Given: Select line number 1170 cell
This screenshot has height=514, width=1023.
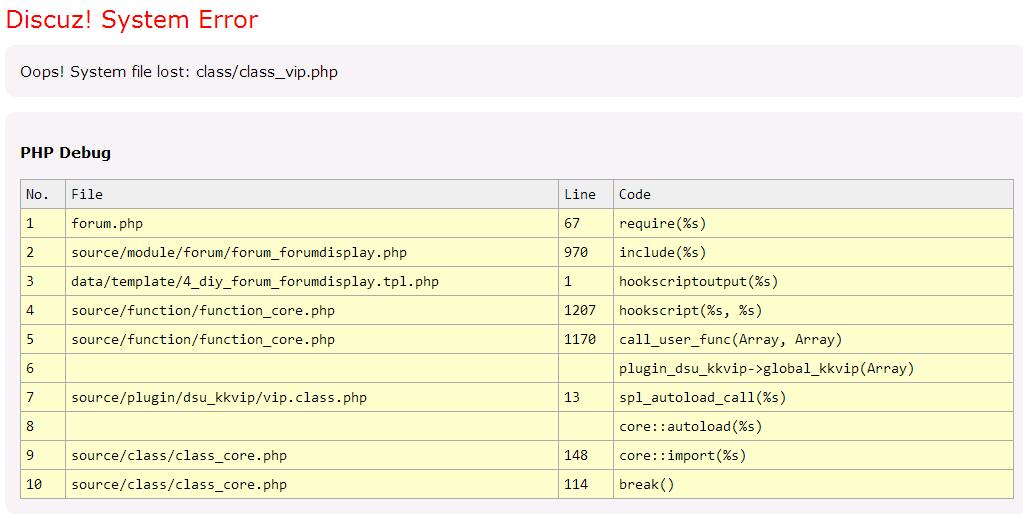Looking at the screenshot, I should click(586, 340).
